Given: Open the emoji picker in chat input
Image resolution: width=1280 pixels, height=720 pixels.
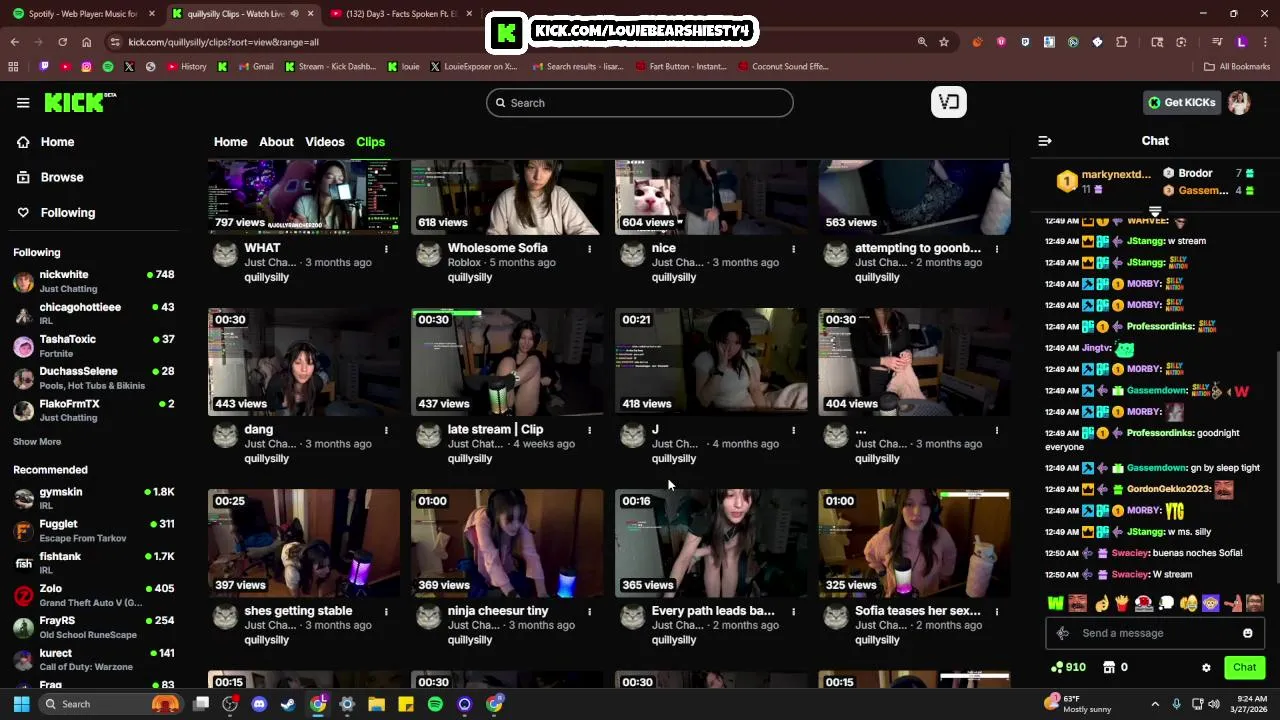Looking at the screenshot, I should (x=1247, y=633).
